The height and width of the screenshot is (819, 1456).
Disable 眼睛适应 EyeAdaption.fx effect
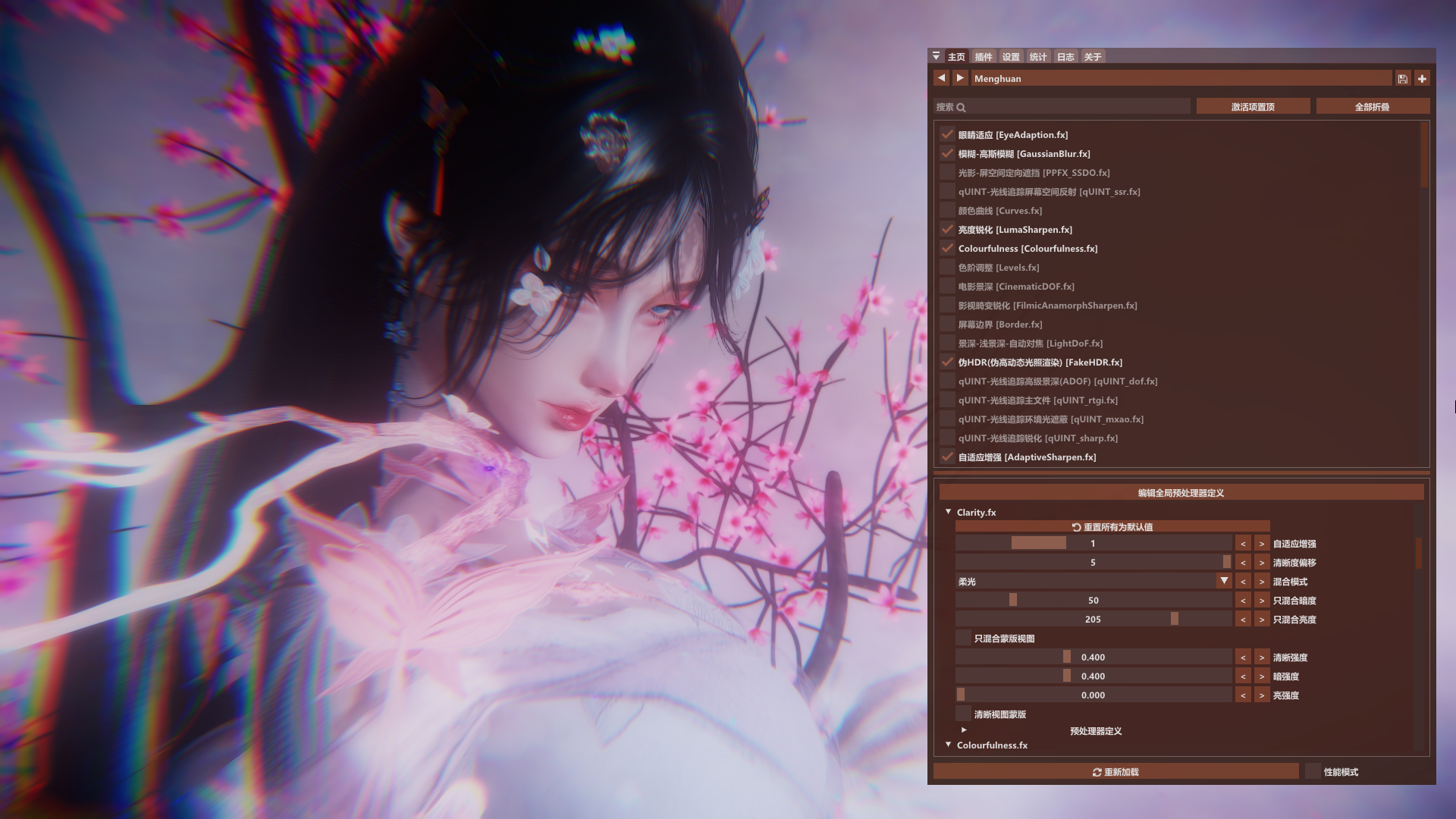tap(947, 134)
